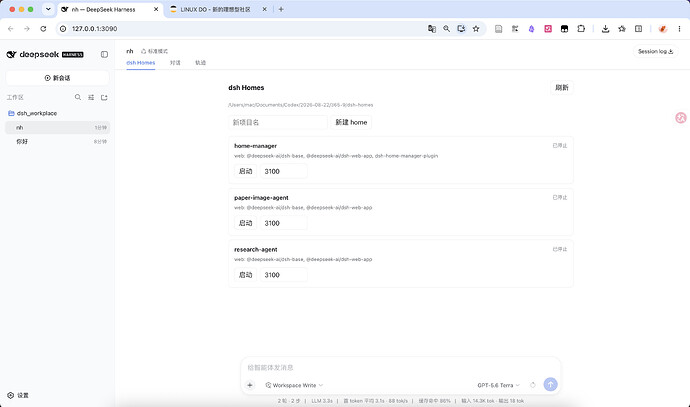
Task: Click the research-agent title
Action: click(256, 249)
